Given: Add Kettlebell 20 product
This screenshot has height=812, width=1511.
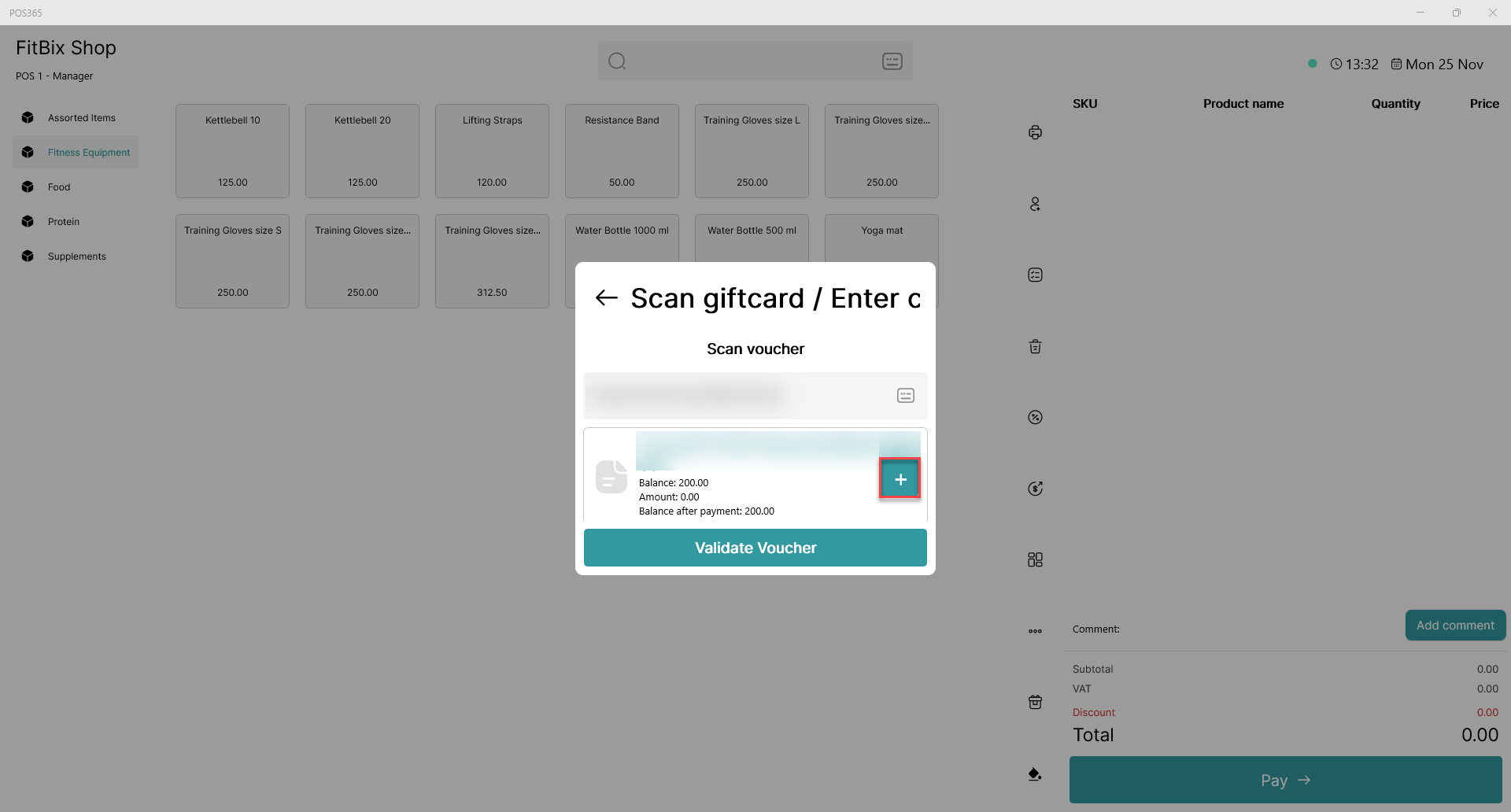Looking at the screenshot, I should pos(362,151).
